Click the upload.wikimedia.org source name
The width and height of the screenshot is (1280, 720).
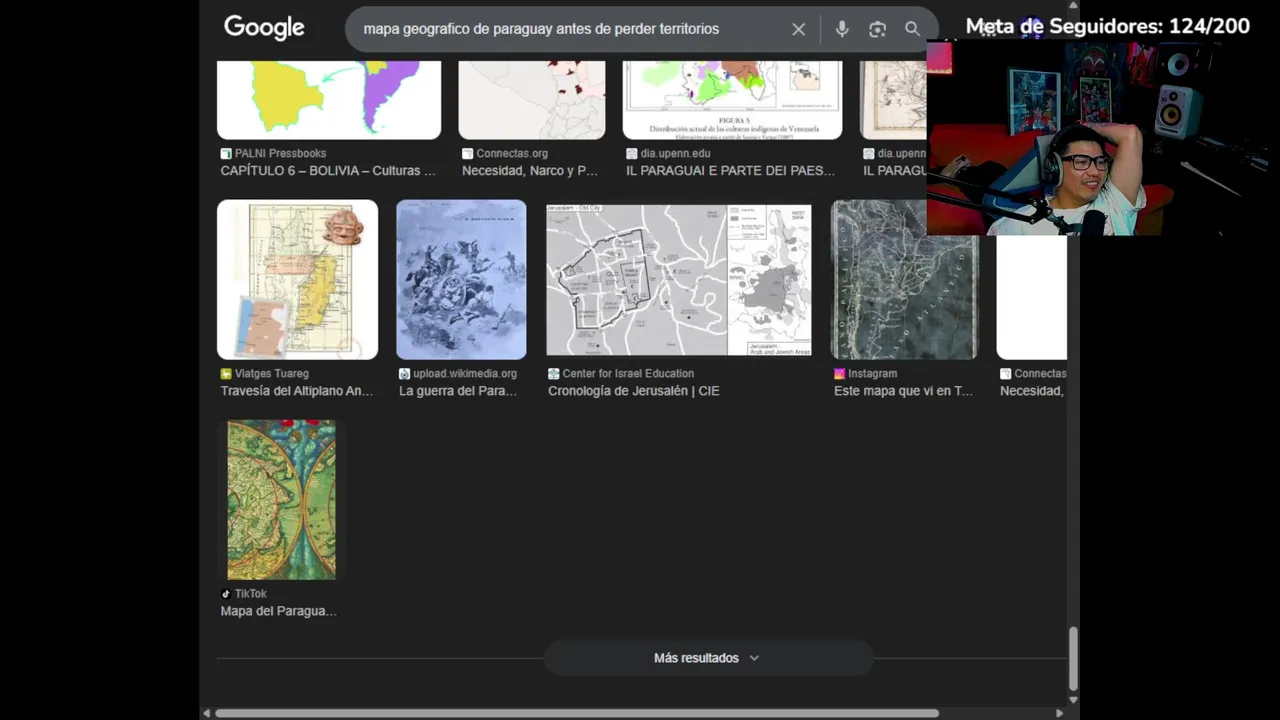click(465, 374)
